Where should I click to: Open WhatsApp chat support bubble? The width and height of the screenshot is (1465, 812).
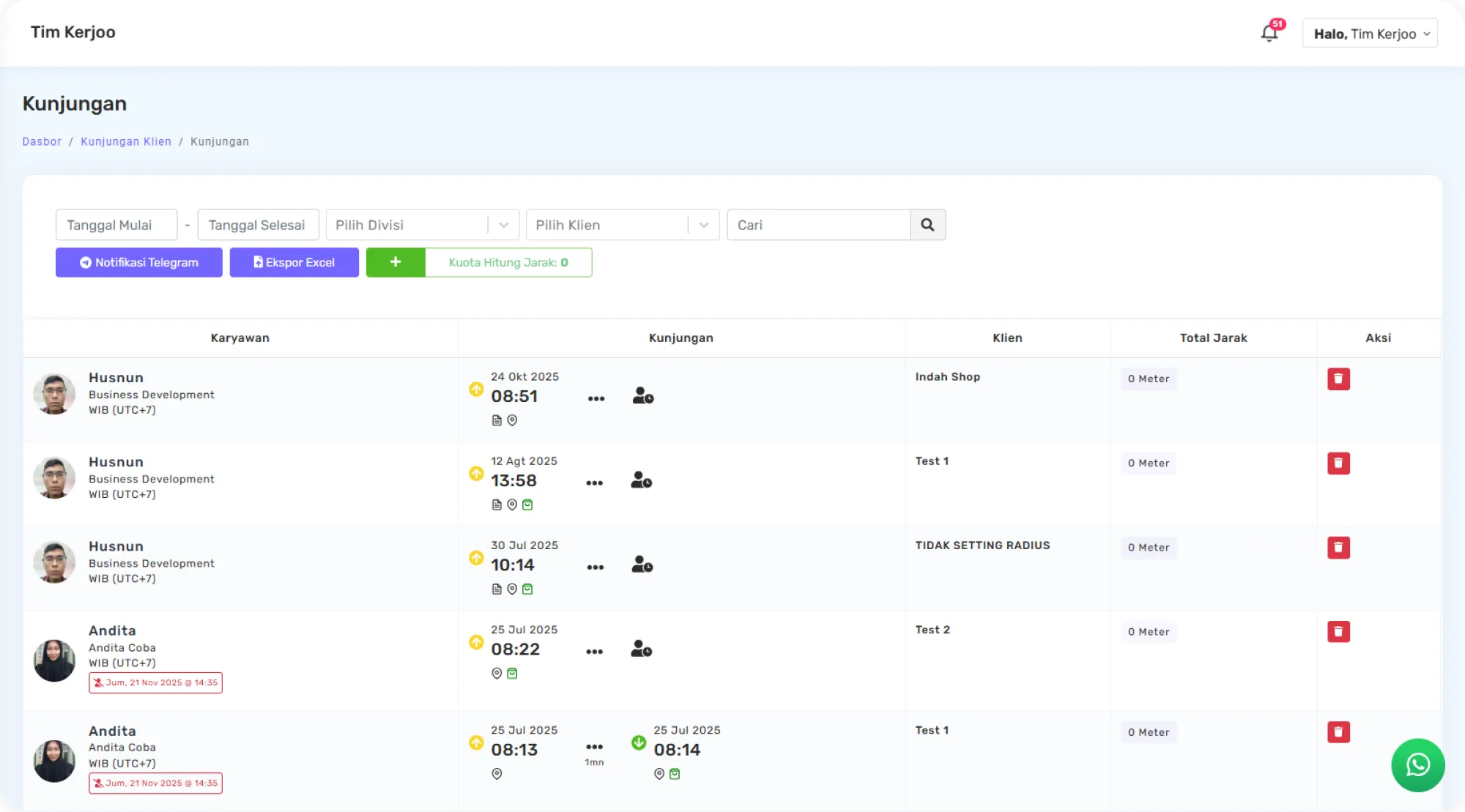1417,765
